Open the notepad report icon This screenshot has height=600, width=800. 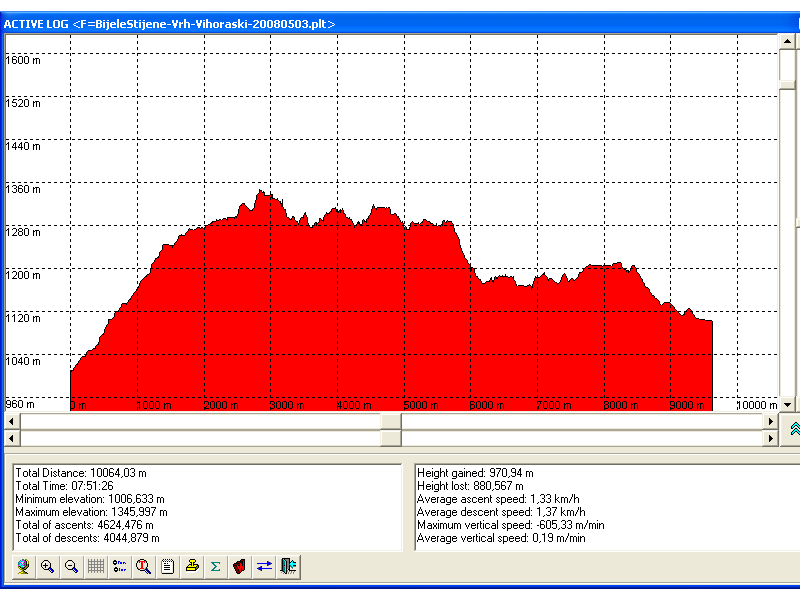point(168,566)
